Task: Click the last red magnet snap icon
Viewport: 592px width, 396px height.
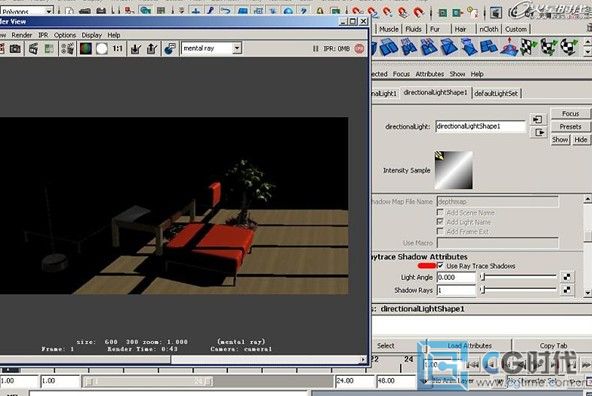Action: pos(418,12)
